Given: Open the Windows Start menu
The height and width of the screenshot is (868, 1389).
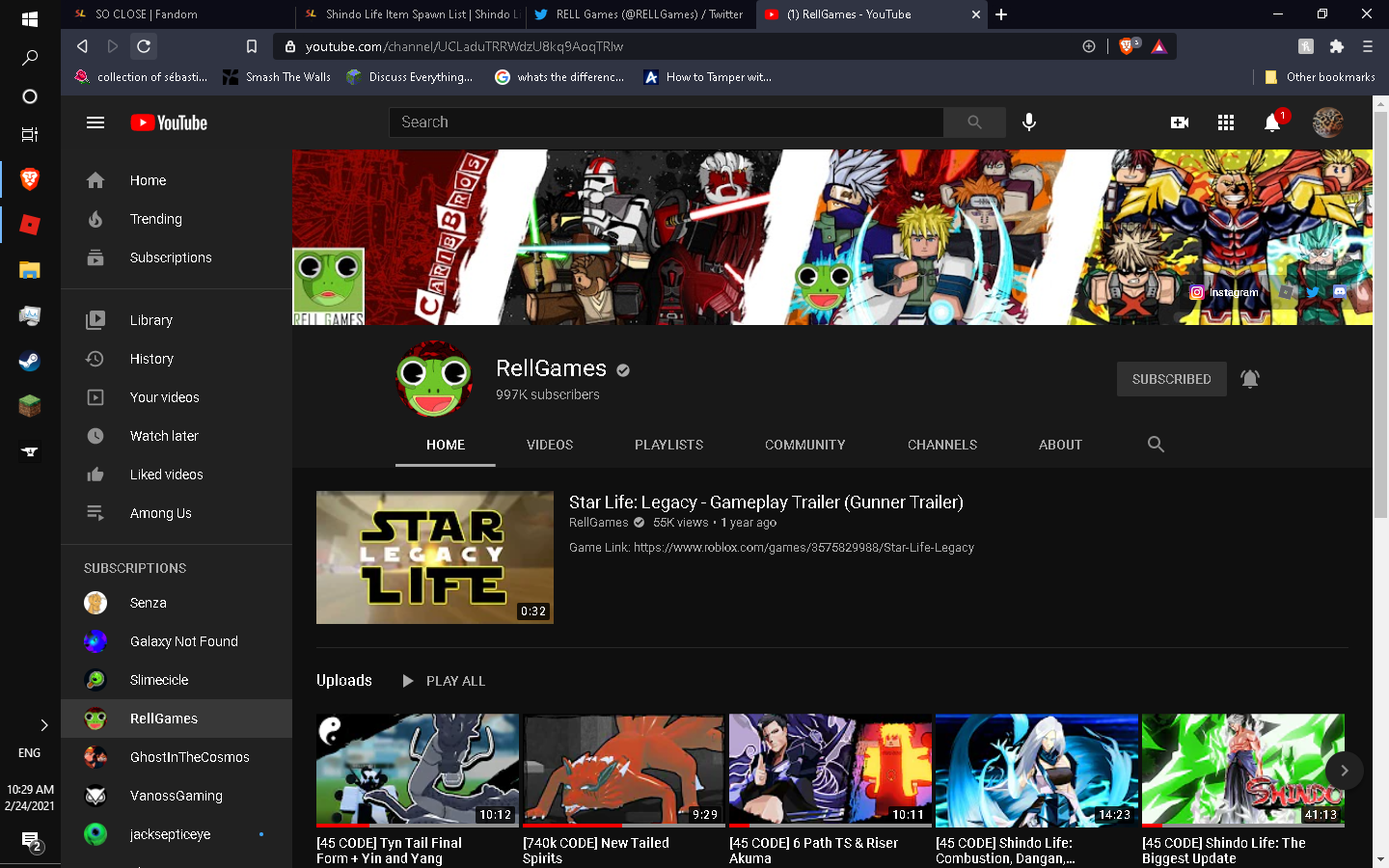Looking at the screenshot, I should (x=30, y=19).
